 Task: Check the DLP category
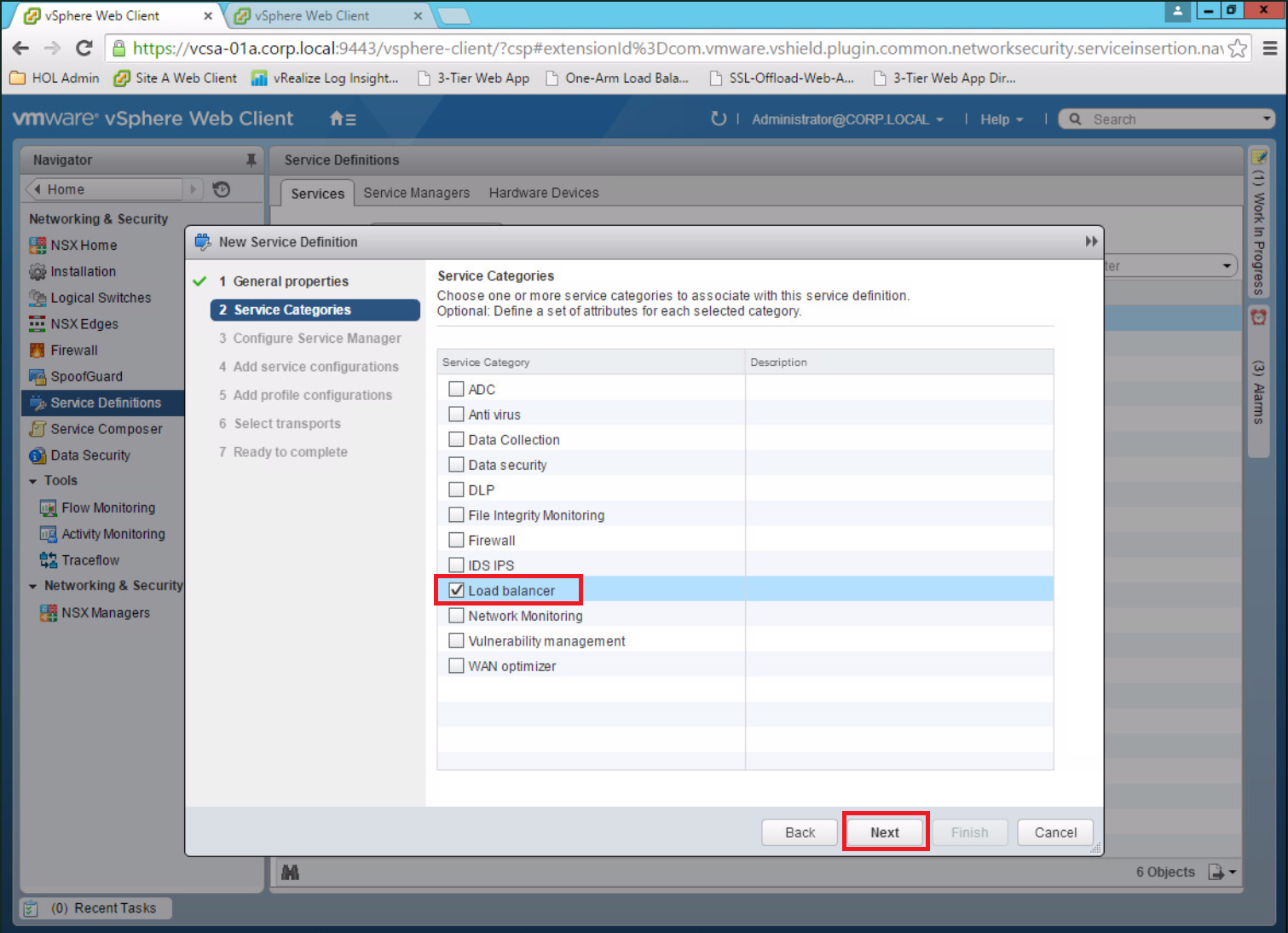click(x=457, y=490)
